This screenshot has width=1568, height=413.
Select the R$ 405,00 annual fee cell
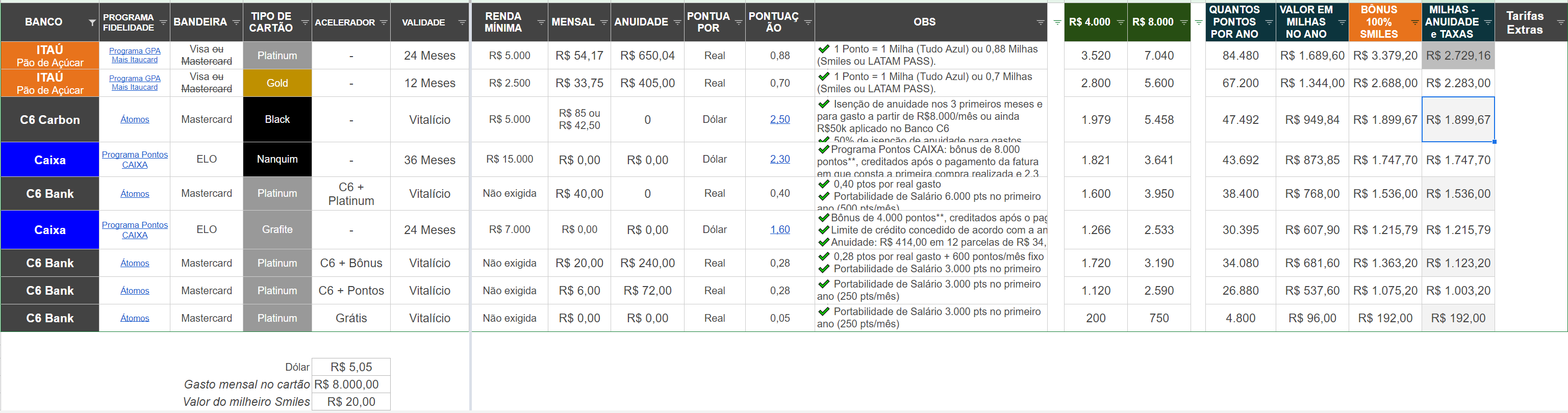pyautogui.click(x=648, y=83)
